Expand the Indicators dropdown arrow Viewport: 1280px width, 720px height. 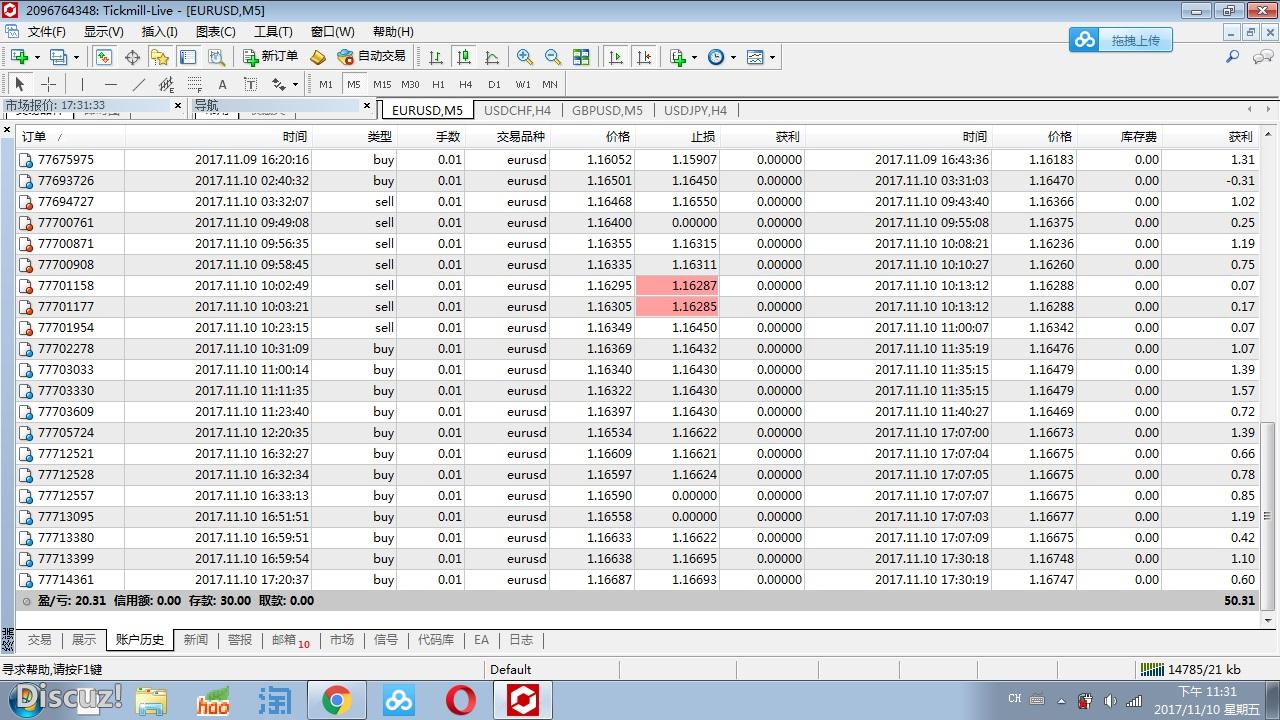pyautogui.click(x=695, y=57)
